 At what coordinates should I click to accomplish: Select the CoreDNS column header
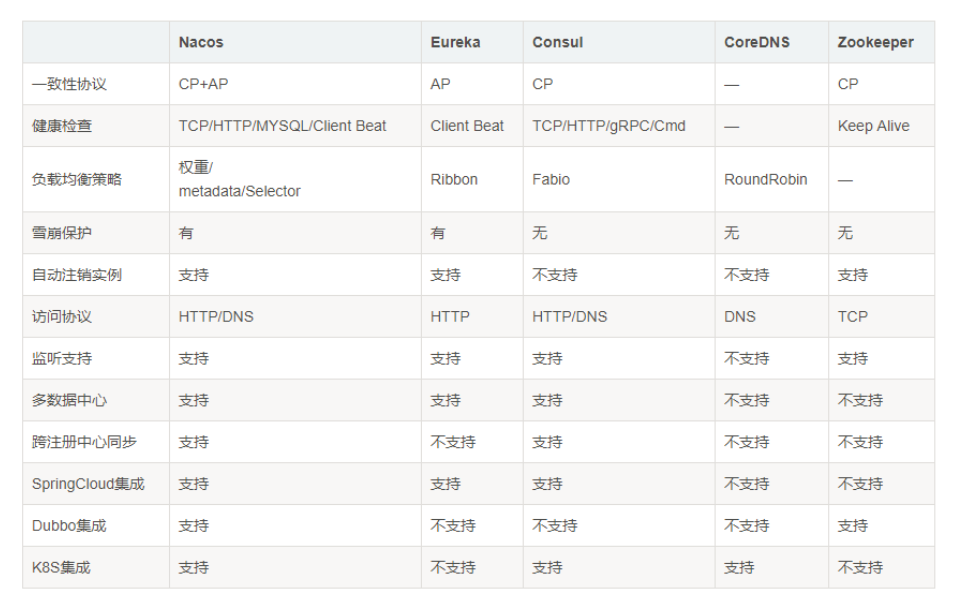[x=756, y=42]
